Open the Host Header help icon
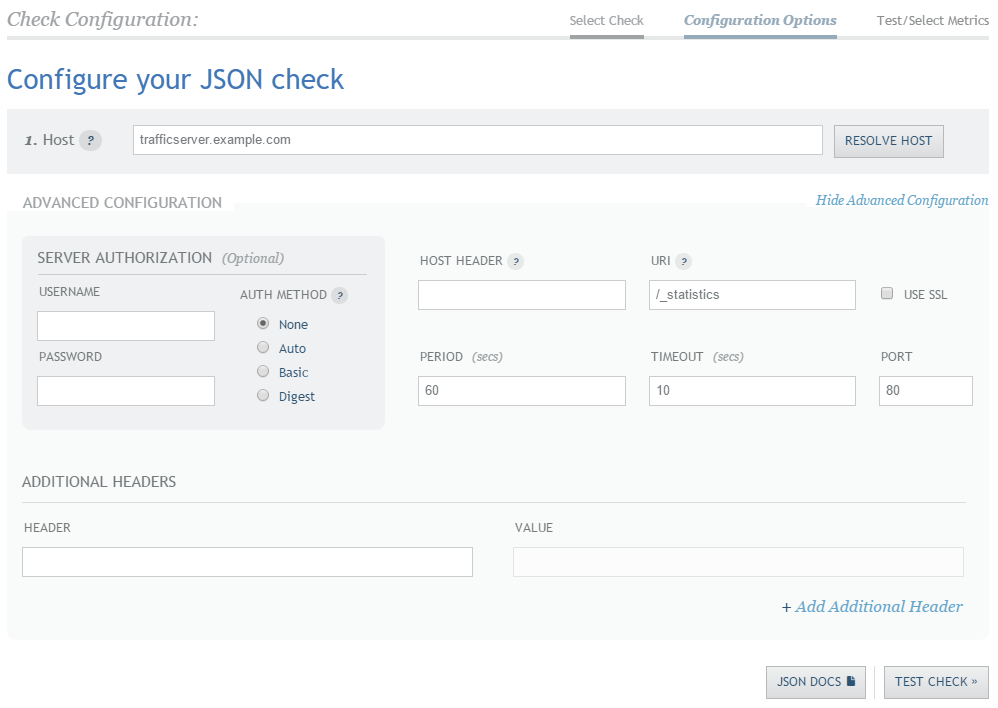The height and width of the screenshot is (708, 998). click(518, 261)
